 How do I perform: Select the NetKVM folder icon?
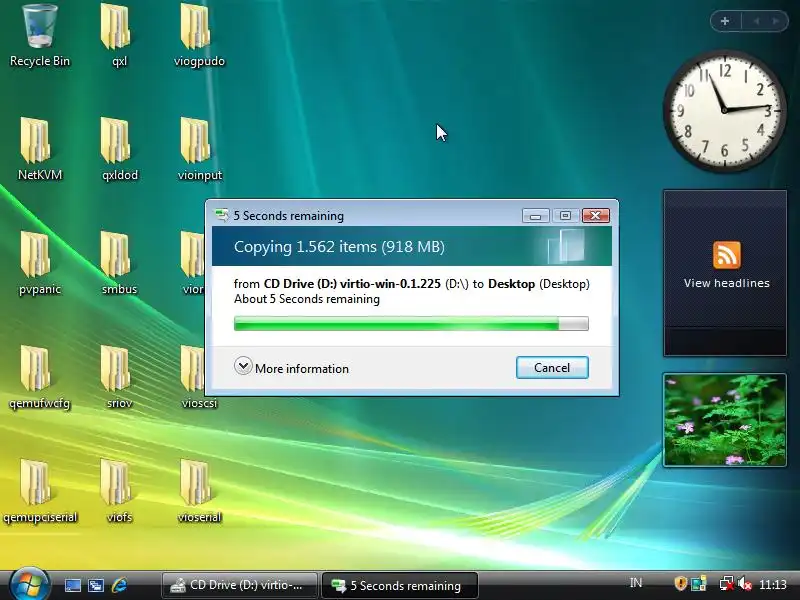point(40,149)
